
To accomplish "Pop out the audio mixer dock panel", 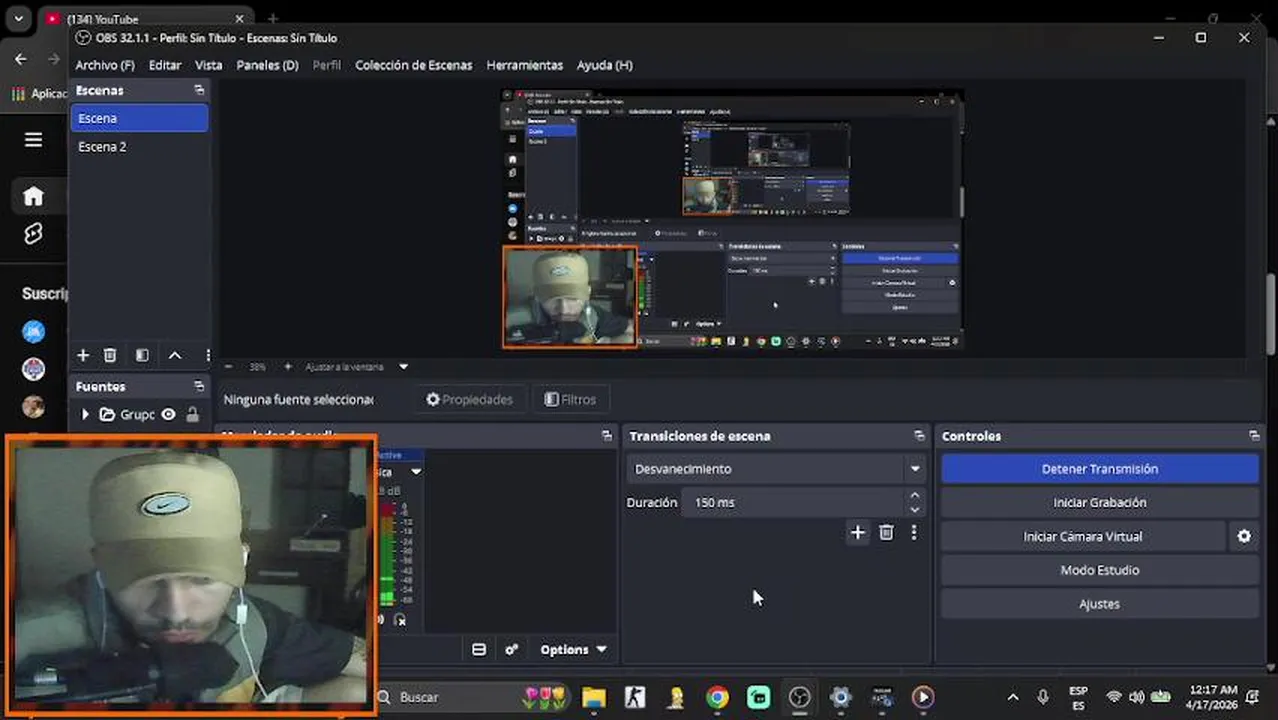I will (x=606, y=436).
